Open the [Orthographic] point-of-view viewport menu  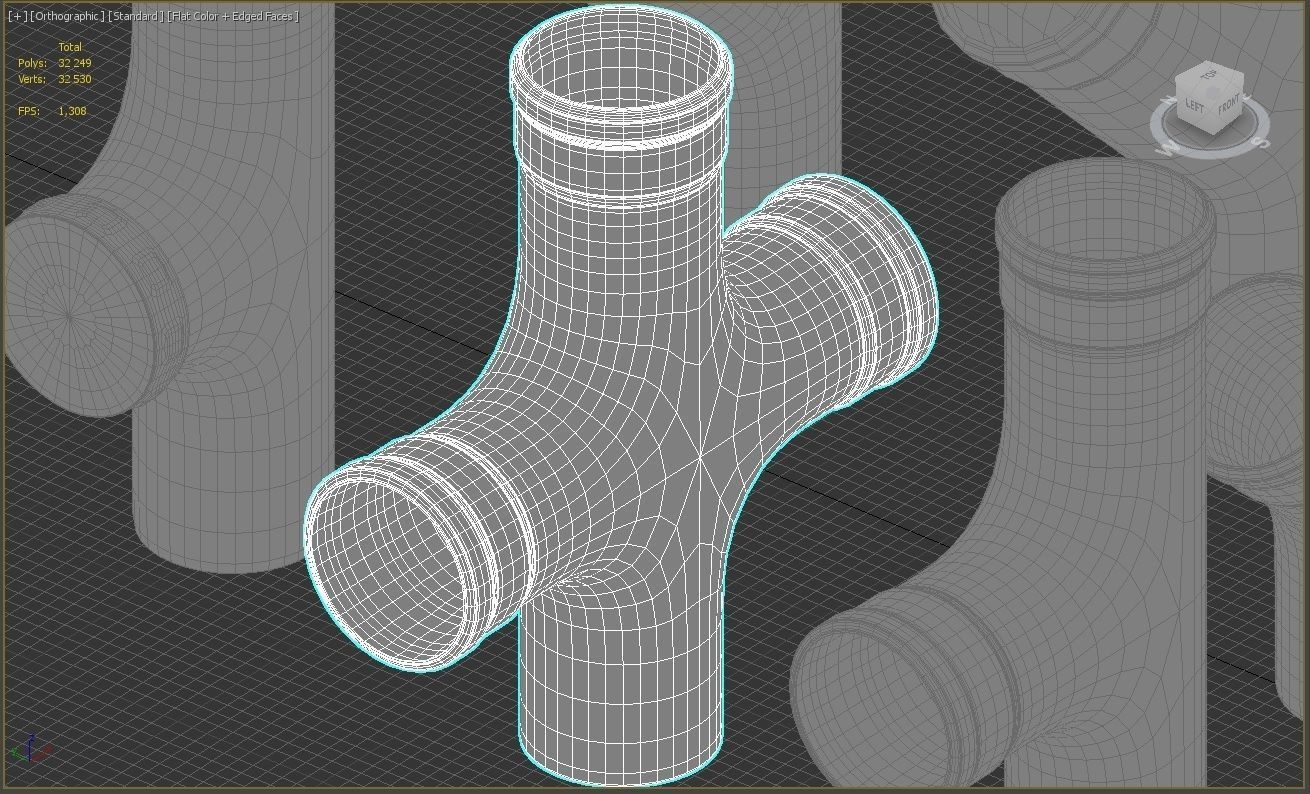pos(65,16)
